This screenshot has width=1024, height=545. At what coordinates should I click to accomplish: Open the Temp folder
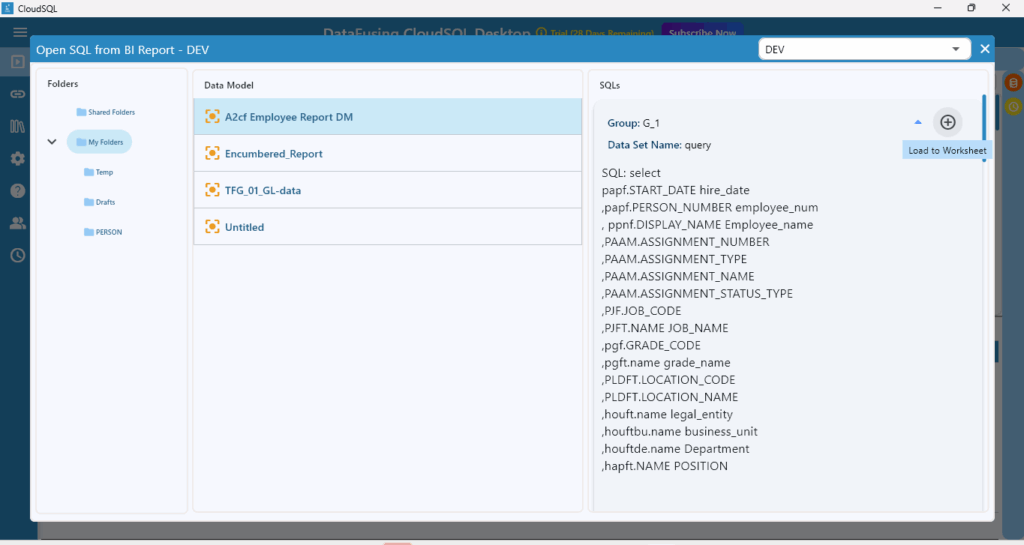click(x=99, y=172)
